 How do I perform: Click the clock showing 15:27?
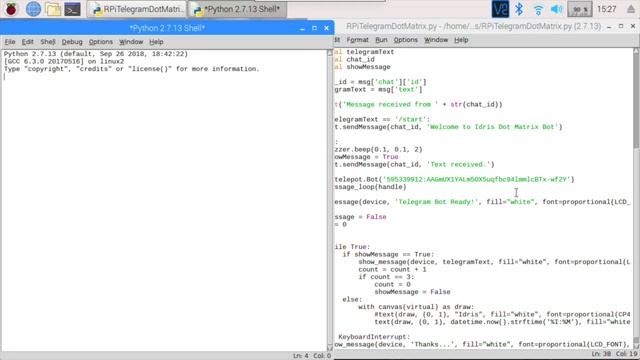tap(607, 9)
